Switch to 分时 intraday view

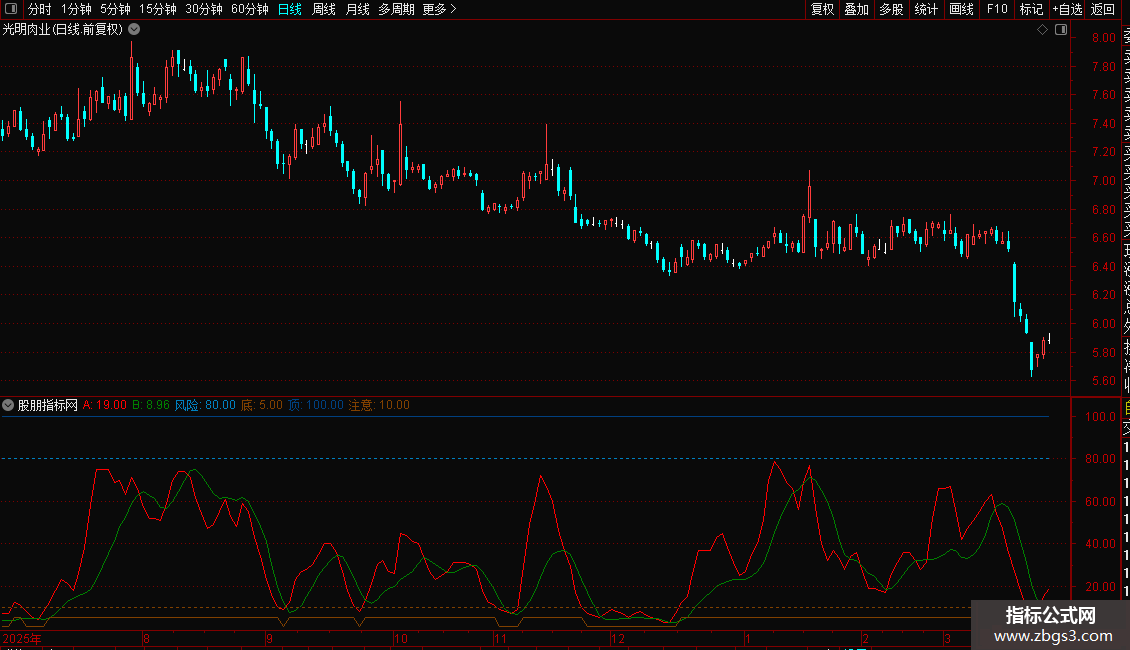point(40,9)
